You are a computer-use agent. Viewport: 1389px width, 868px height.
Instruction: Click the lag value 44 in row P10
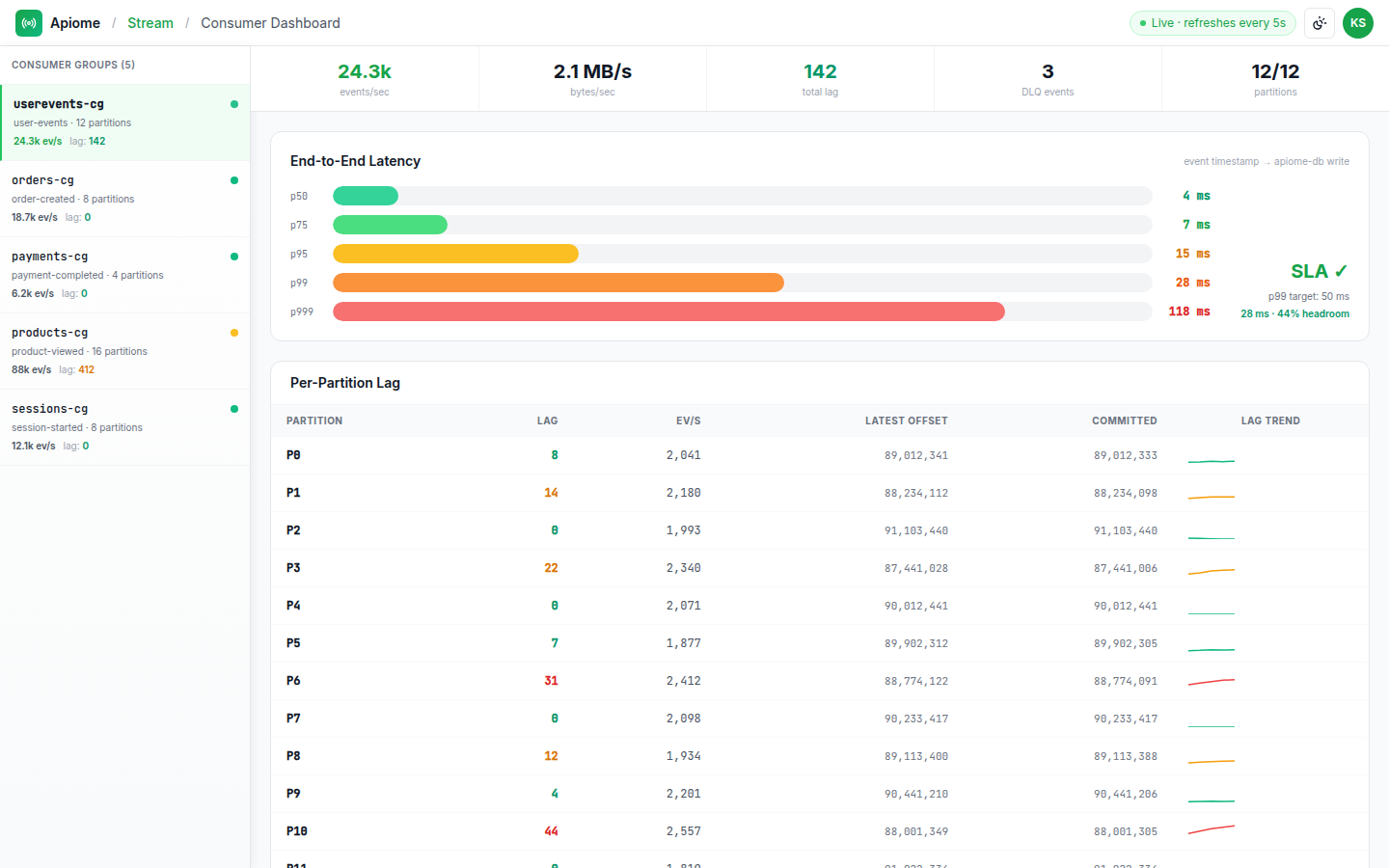[551, 831]
